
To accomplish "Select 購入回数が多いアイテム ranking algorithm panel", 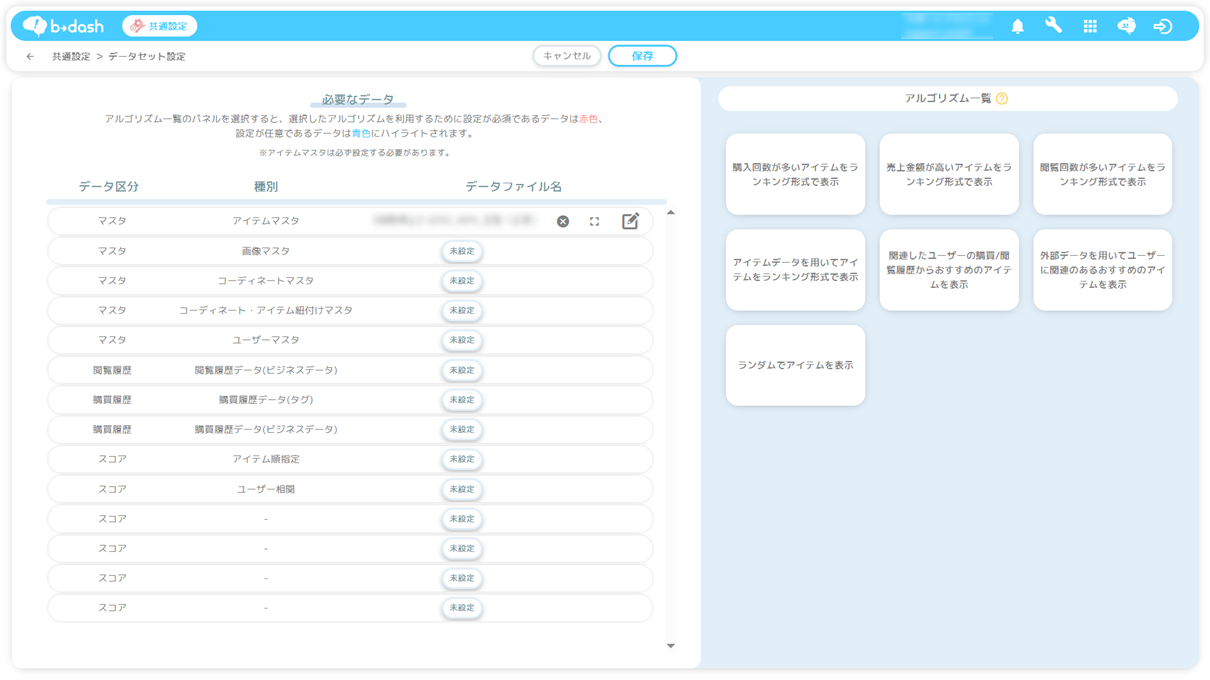I will pos(795,175).
